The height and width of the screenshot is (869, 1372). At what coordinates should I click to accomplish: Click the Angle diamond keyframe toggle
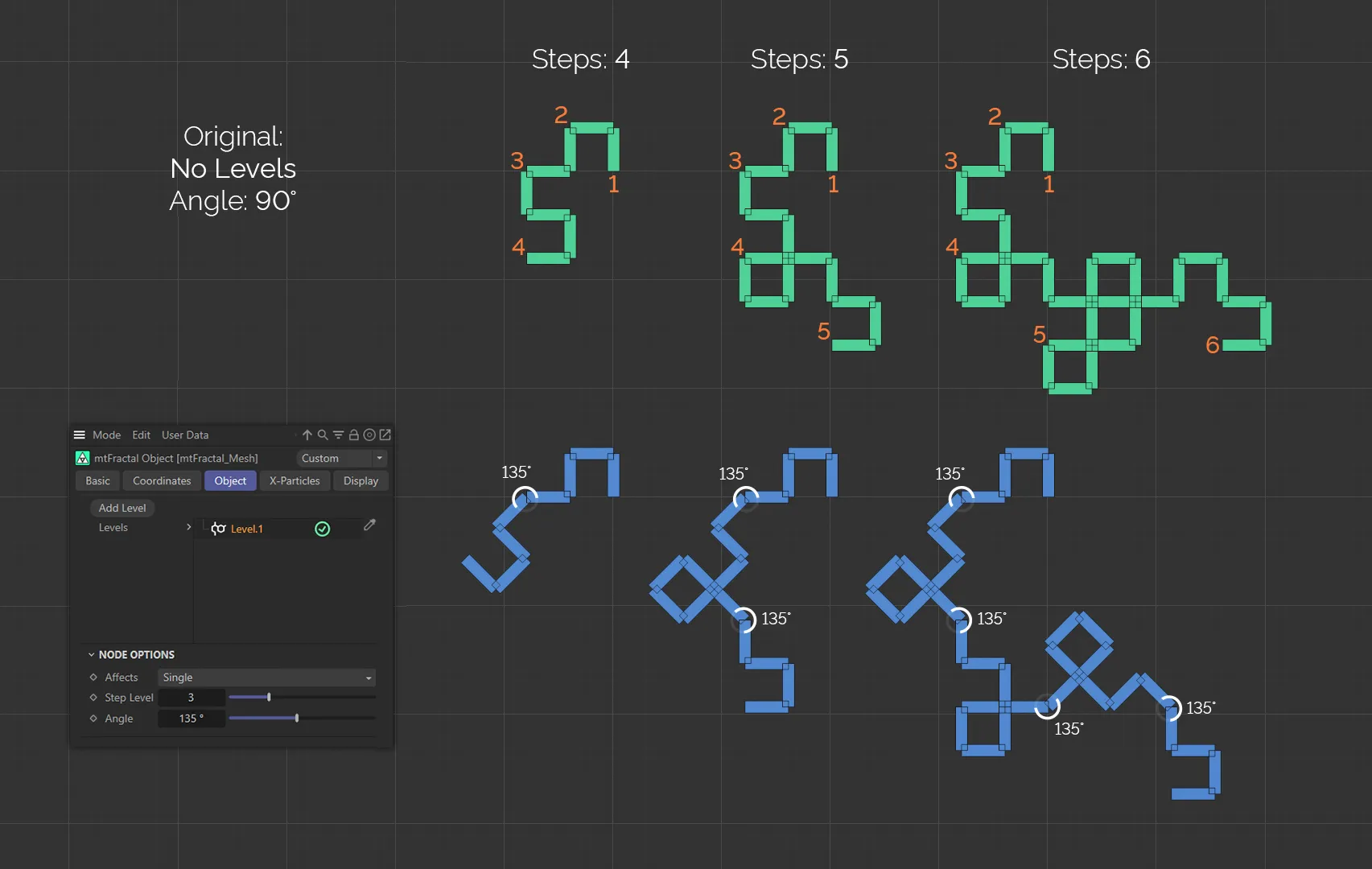(x=93, y=718)
